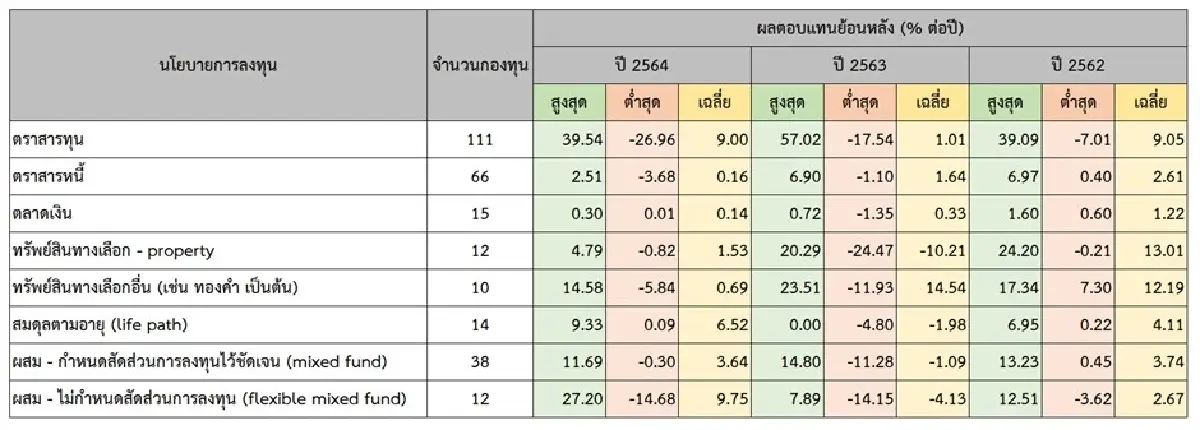This screenshot has height=430, width=1200.
Task: Click the ตราสารหนี้ row label
Action: coord(52,177)
